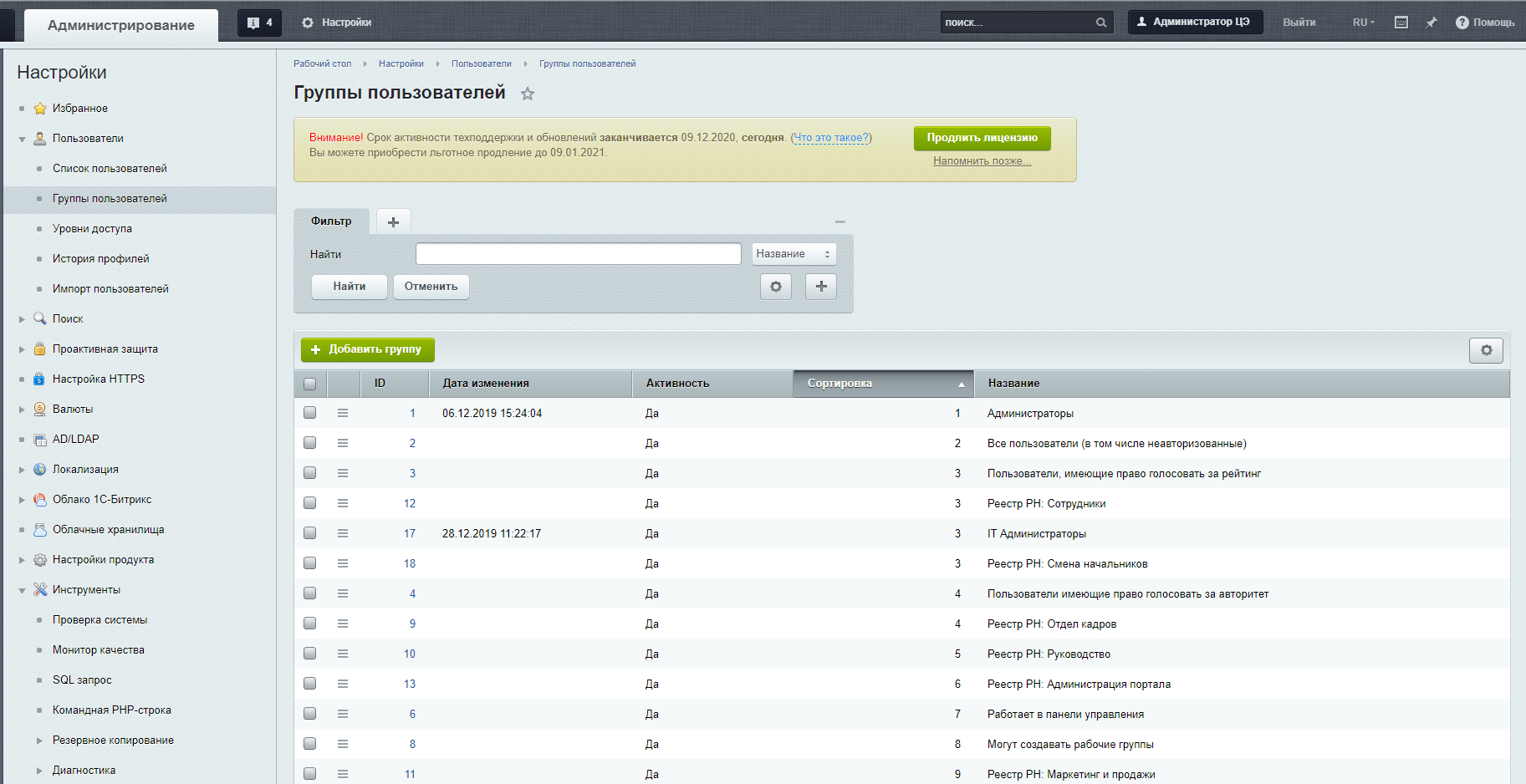
Task: Collapse the filter panel with minus icon
Action: point(840,221)
